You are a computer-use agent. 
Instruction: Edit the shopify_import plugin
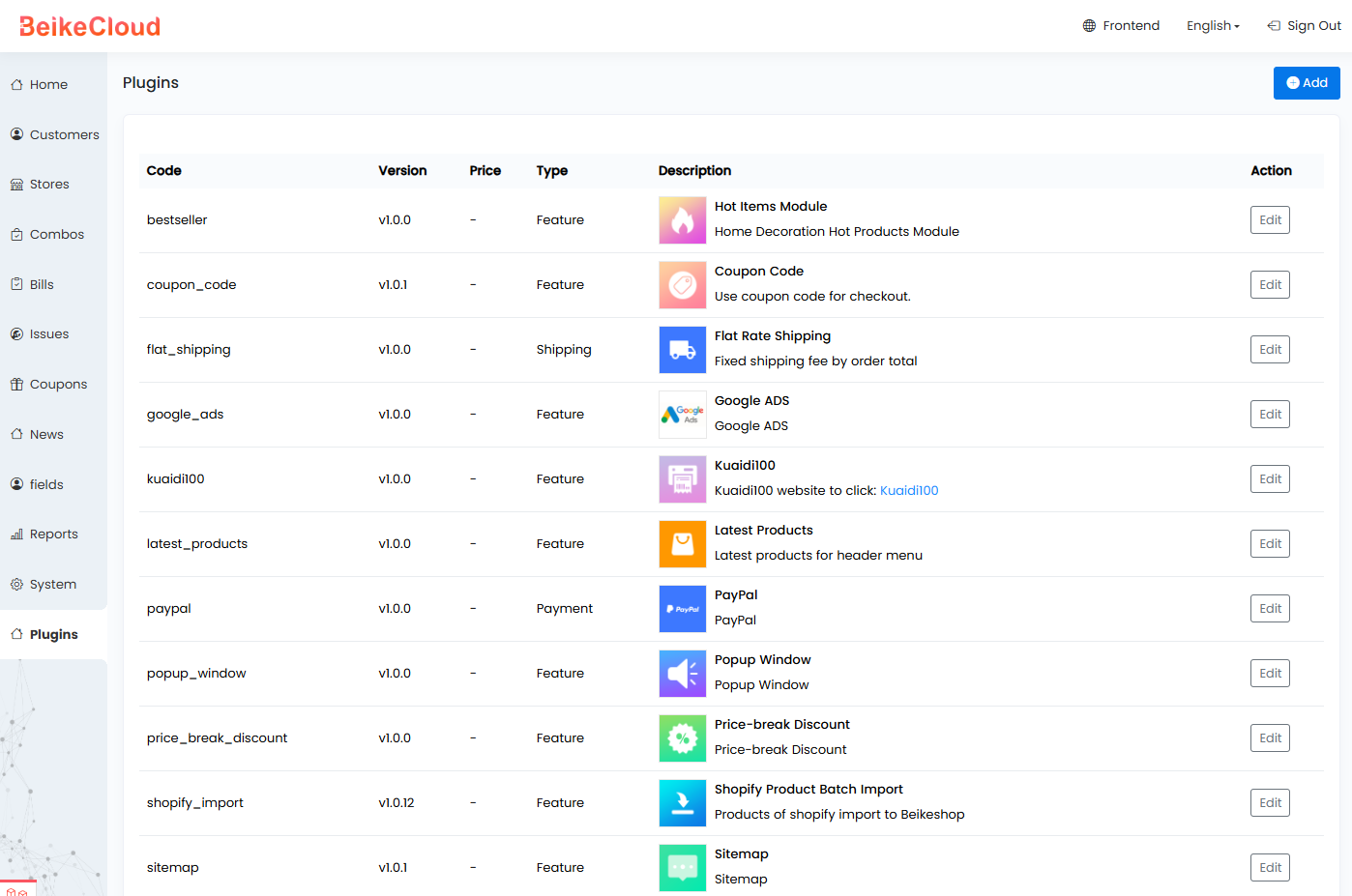[1270, 802]
